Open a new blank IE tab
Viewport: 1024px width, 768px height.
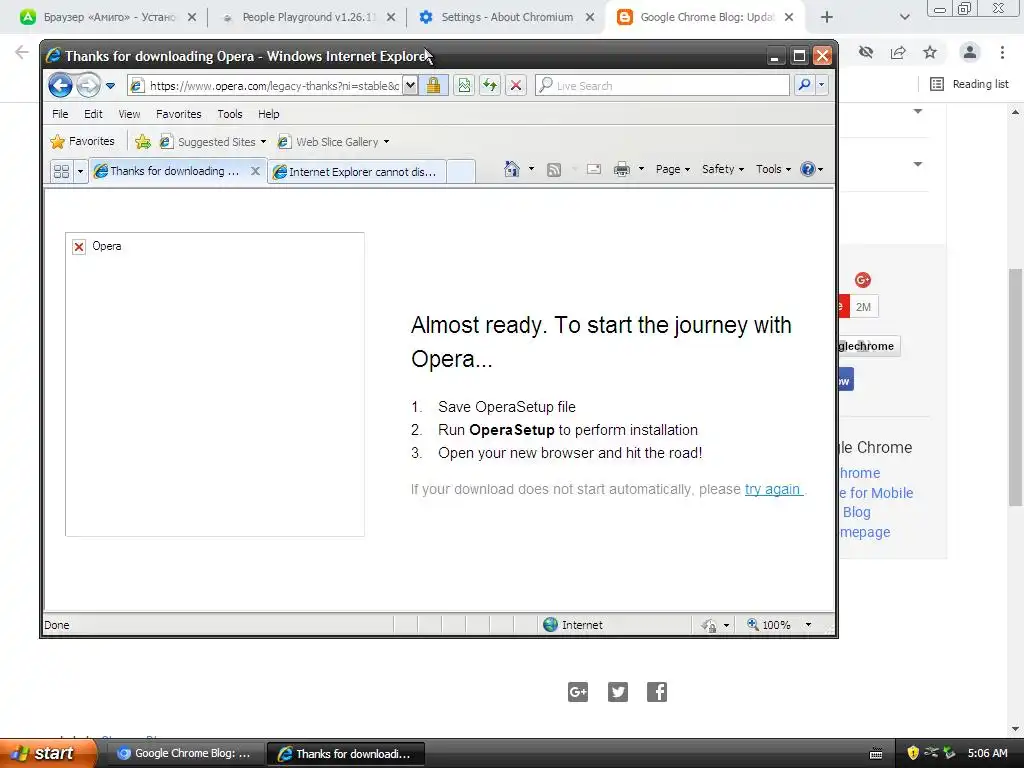tap(461, 172)
